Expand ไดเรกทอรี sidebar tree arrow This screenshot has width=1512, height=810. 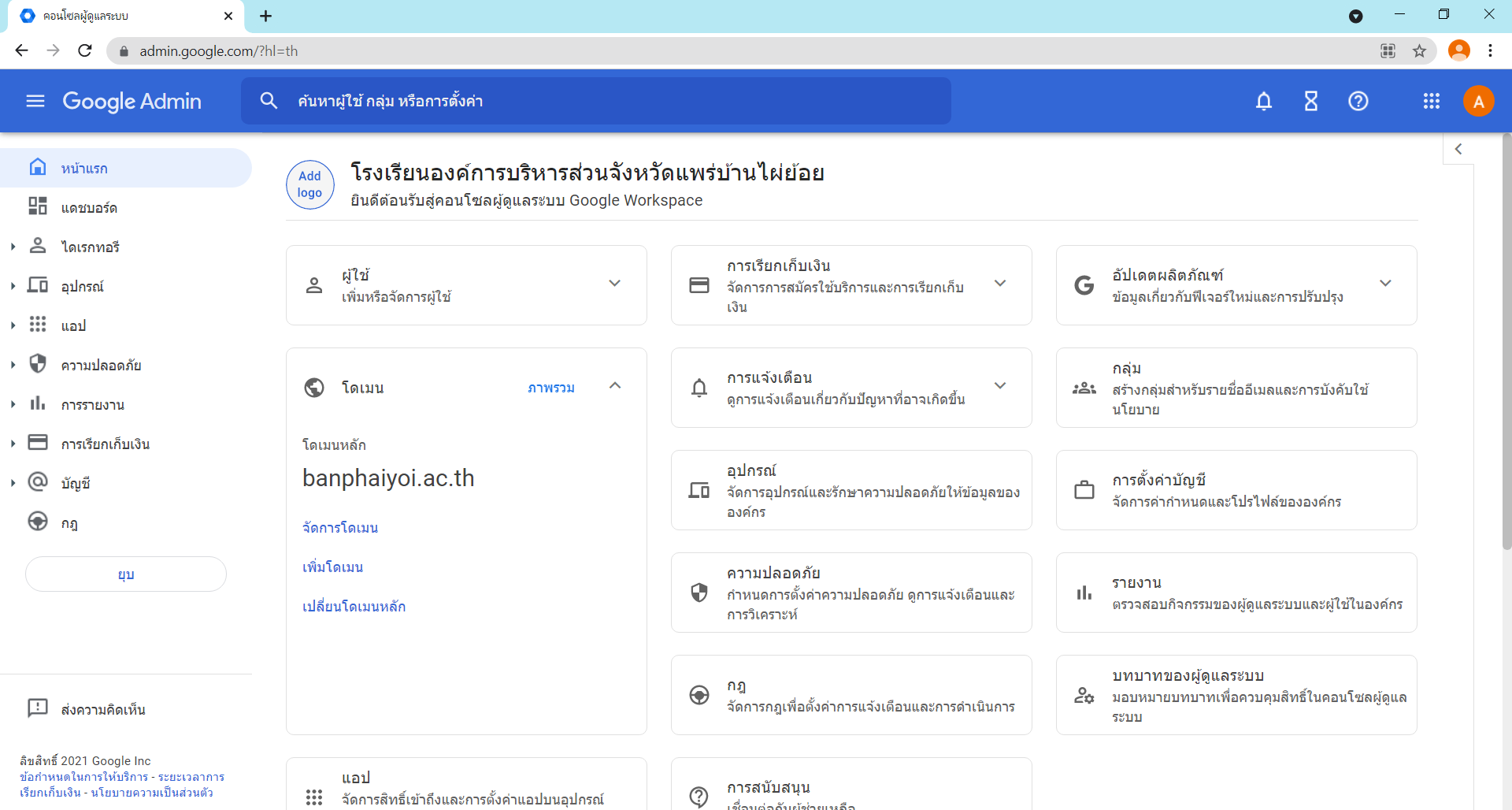13,247
